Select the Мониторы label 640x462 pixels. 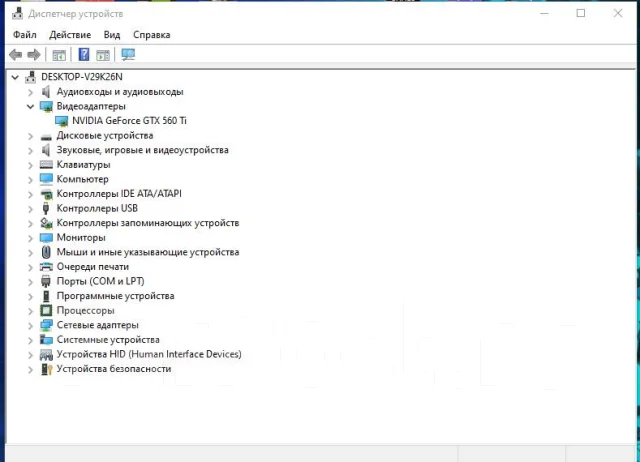(81, 238)
